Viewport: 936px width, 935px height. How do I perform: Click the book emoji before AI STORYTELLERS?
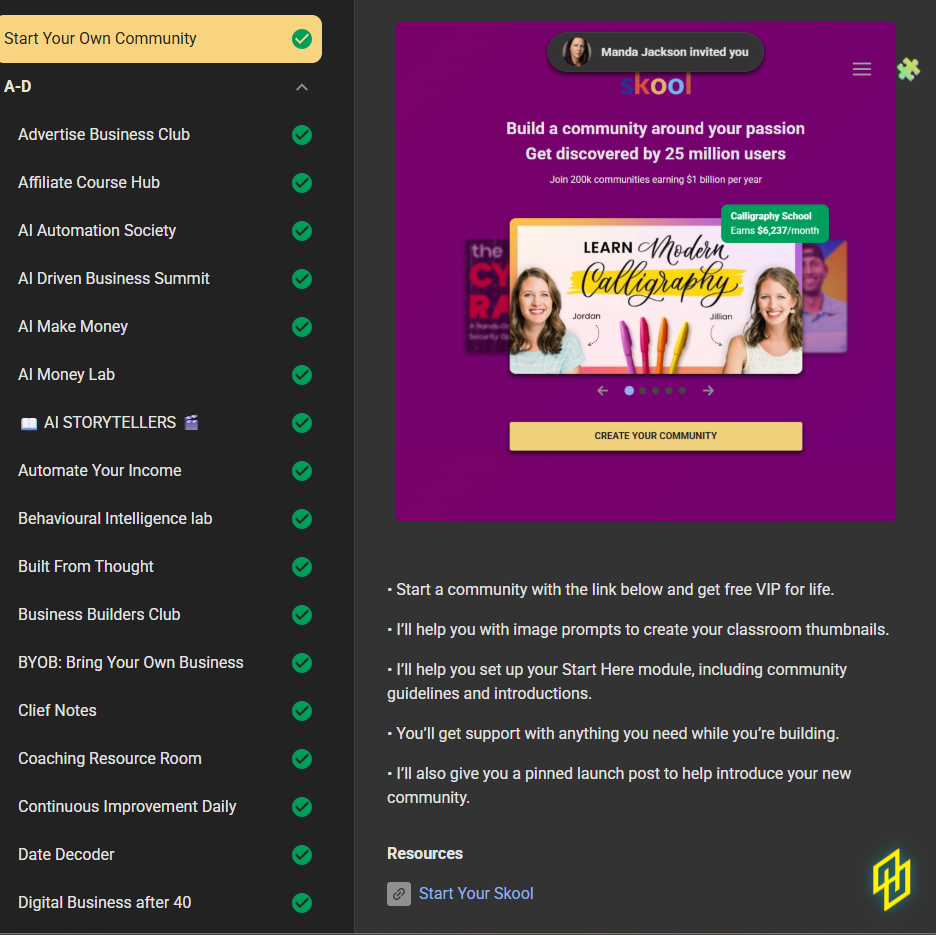(29, 423)
